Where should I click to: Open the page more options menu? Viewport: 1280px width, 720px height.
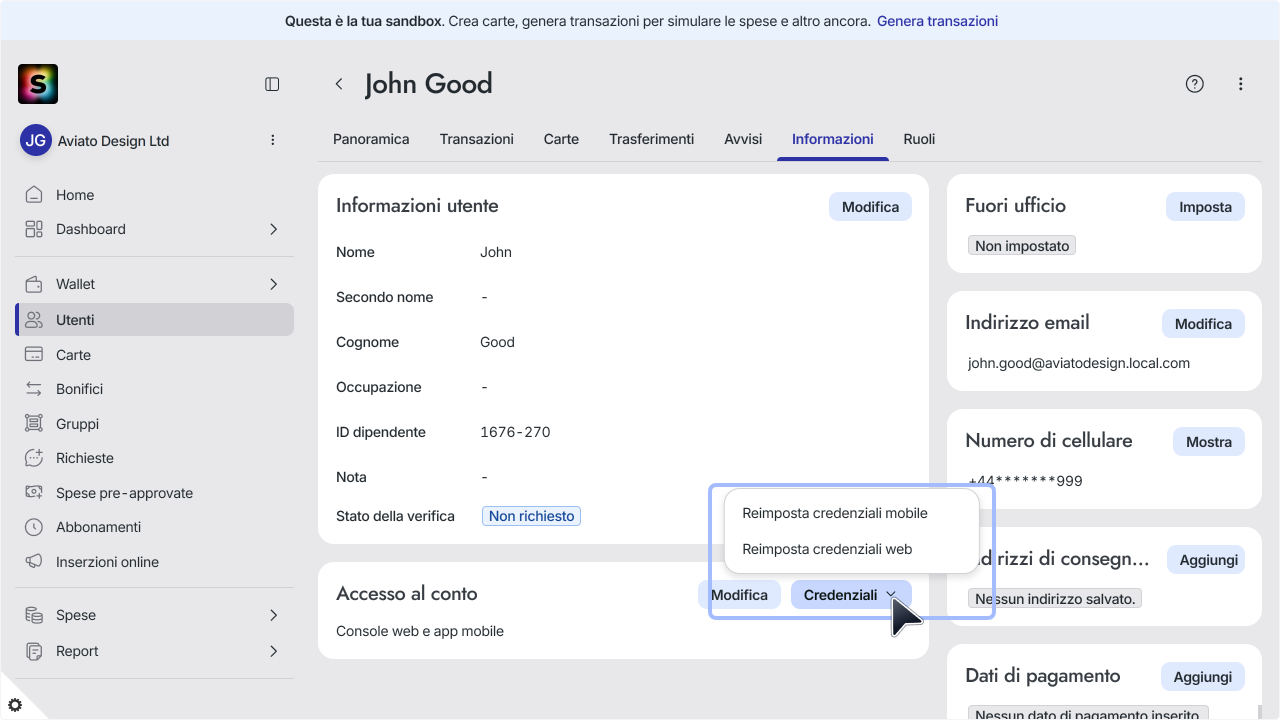(1241, 84)
